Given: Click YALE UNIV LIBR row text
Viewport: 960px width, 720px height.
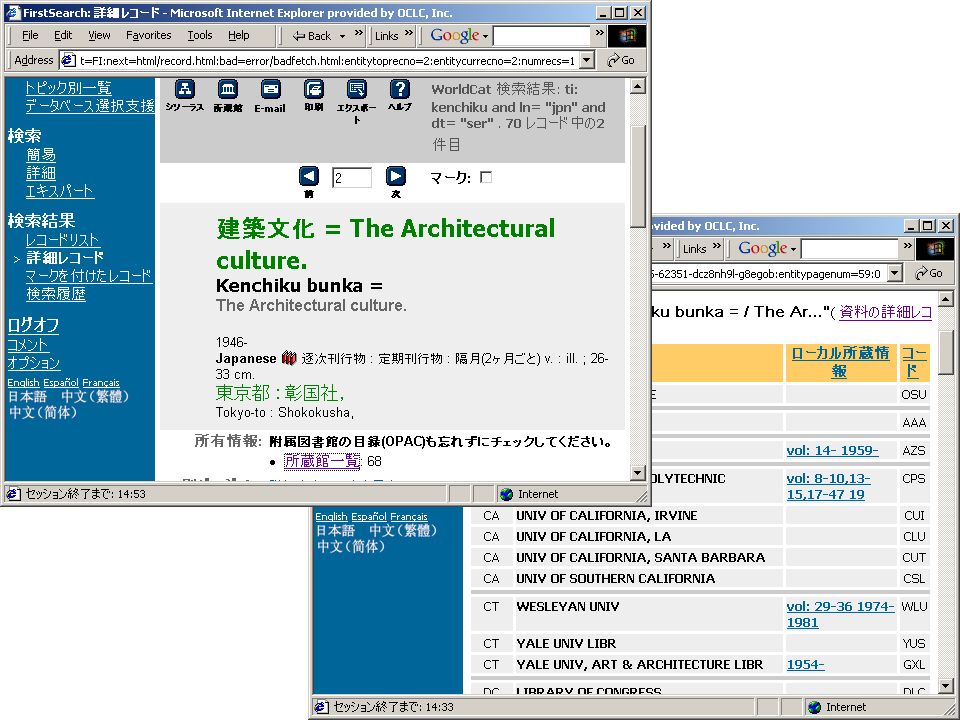Looking at the screenshot, I should (x=566, y=643).
